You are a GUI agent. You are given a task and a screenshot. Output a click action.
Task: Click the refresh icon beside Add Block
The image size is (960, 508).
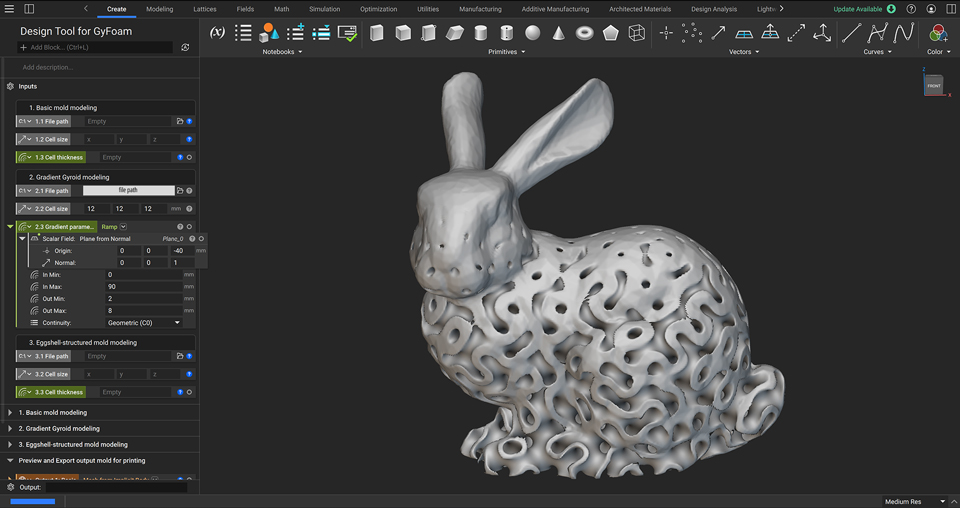coord(185,47)
